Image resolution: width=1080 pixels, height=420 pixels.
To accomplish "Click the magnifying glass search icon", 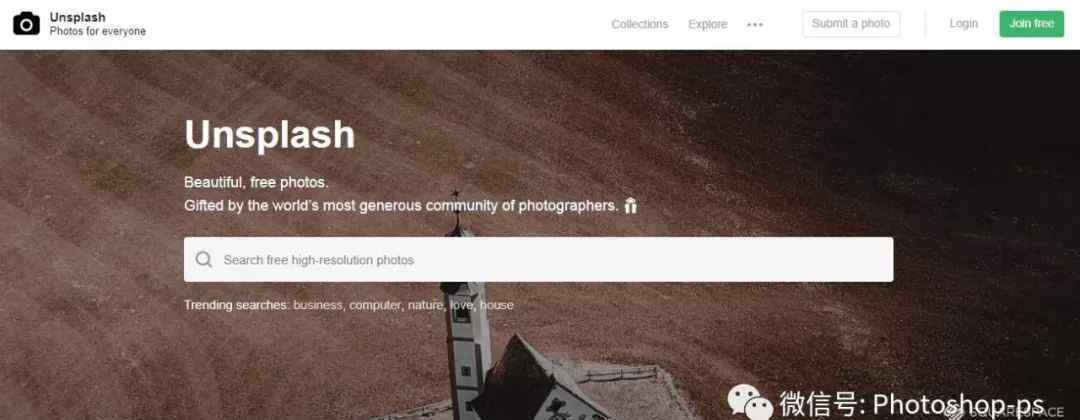I will click(x=204, y=260).
